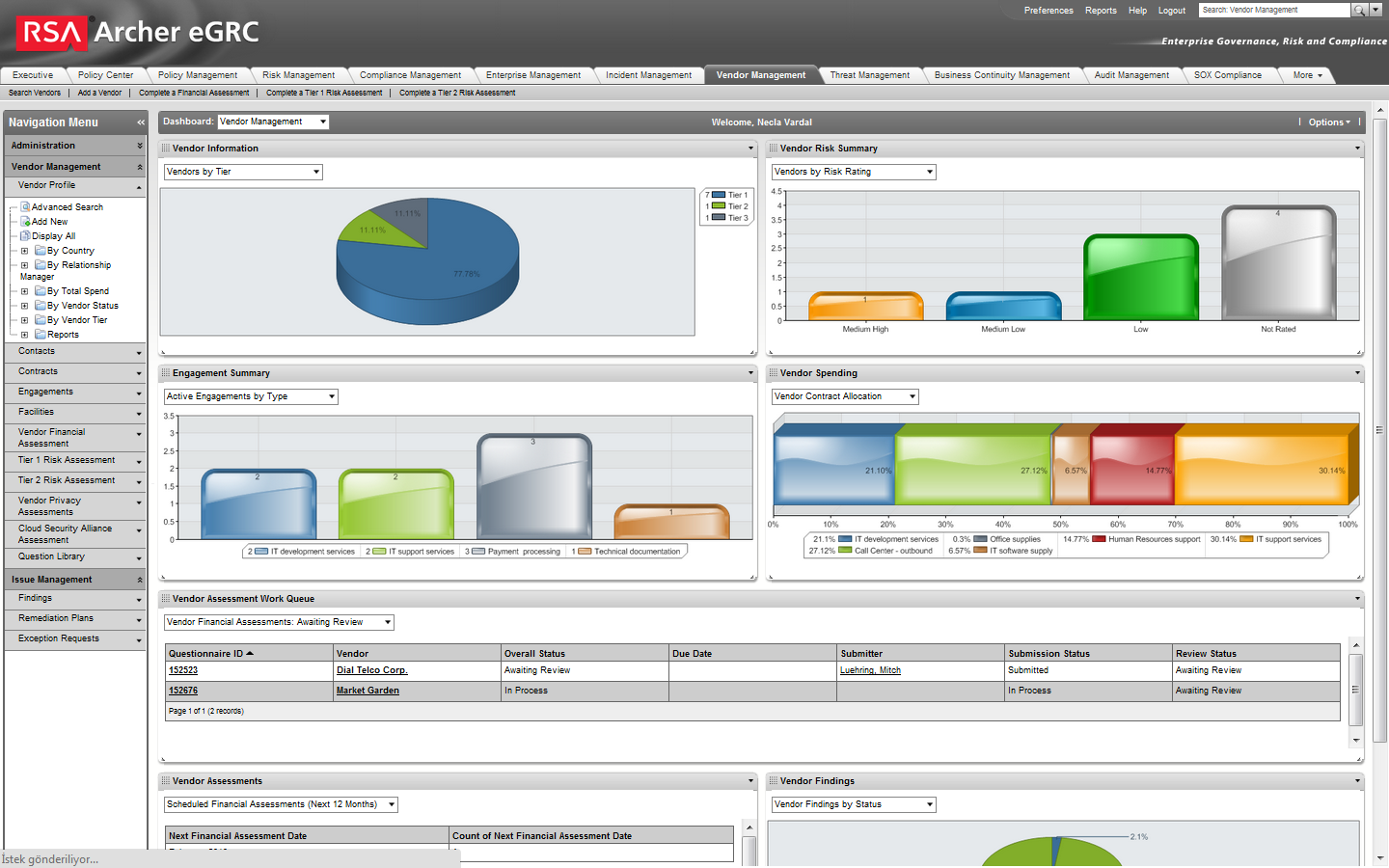
Task: Click the Display All page icon
Action: point(25,235)
